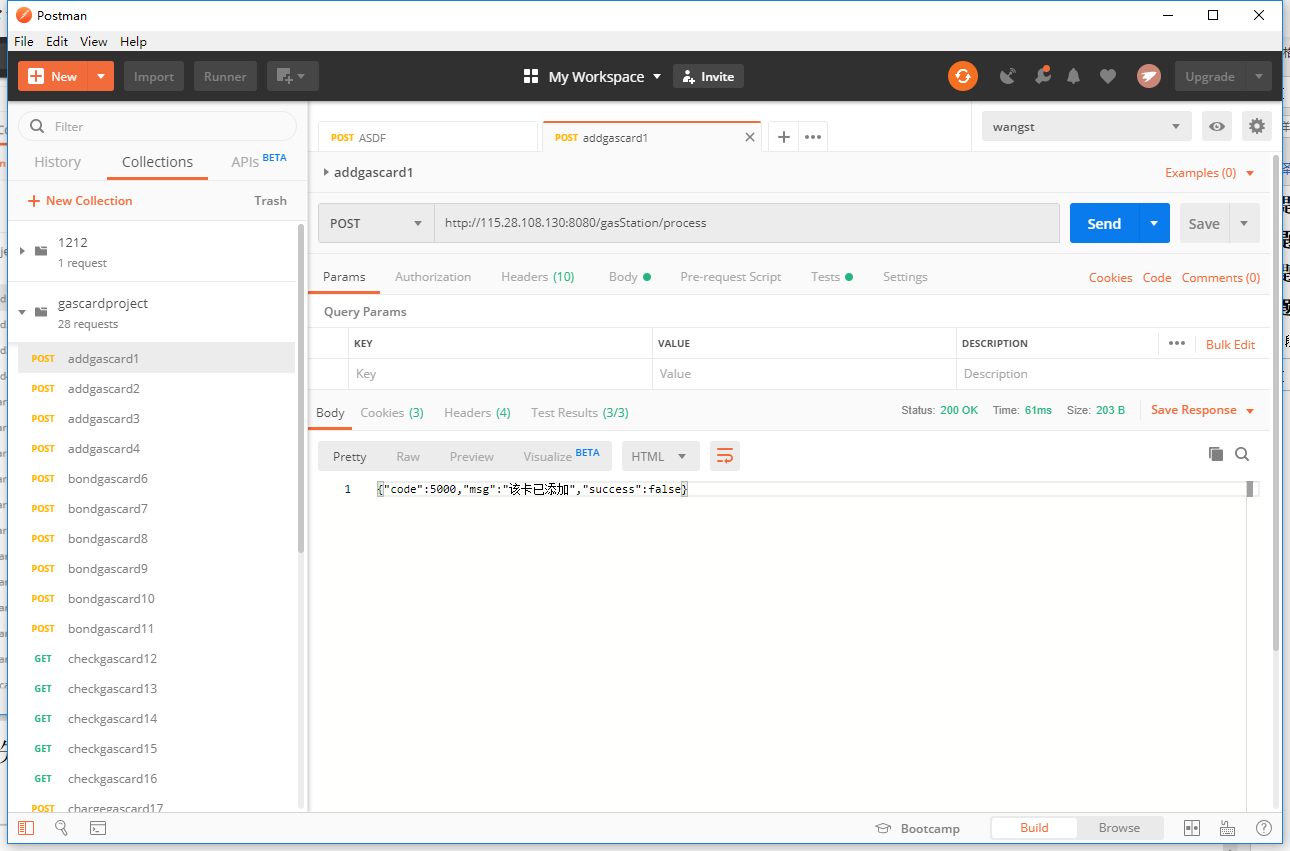Click the collections sidebar scrollbar
The height and width of the screenshot is (851, 1290).
301,388
